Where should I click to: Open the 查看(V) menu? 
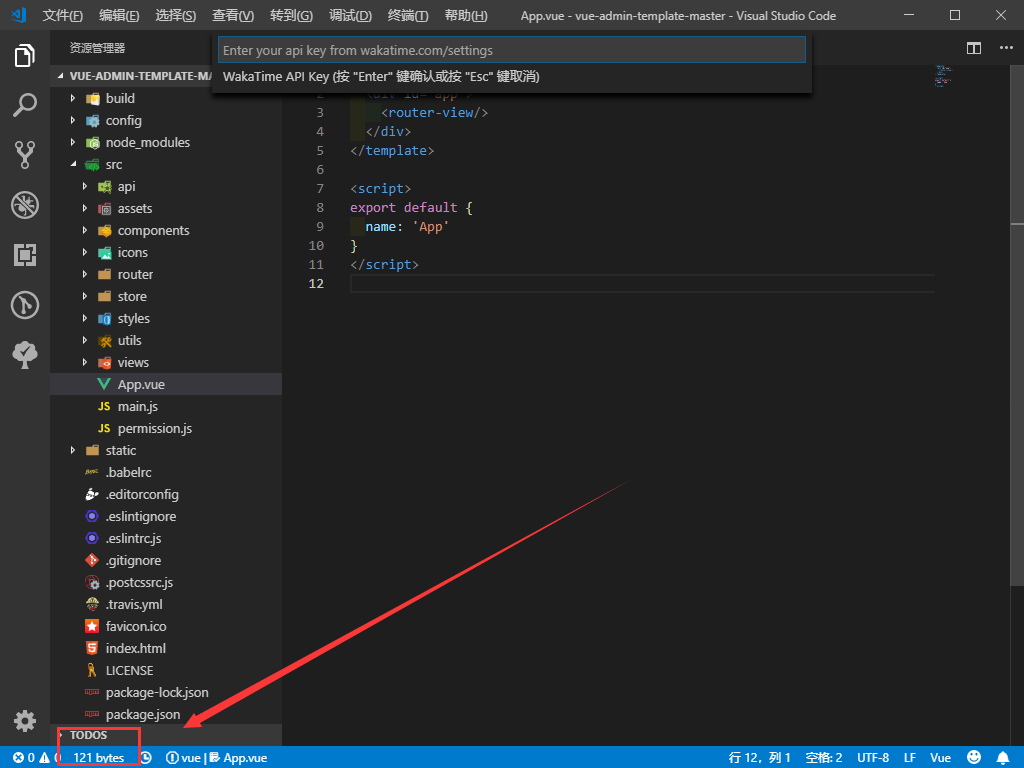coord(233,16)
